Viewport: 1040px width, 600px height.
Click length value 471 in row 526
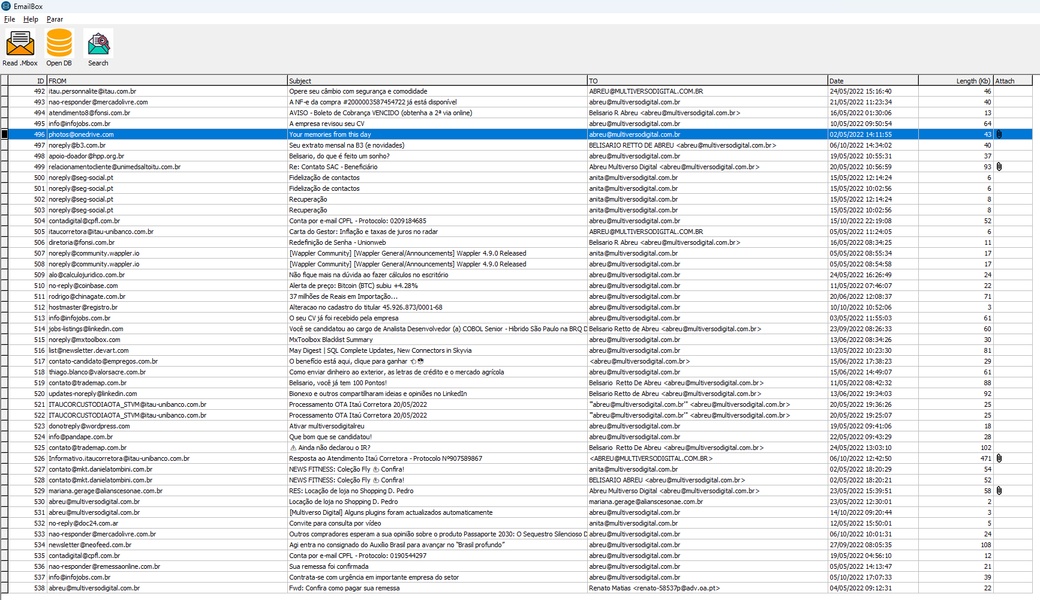coord(986,459)
